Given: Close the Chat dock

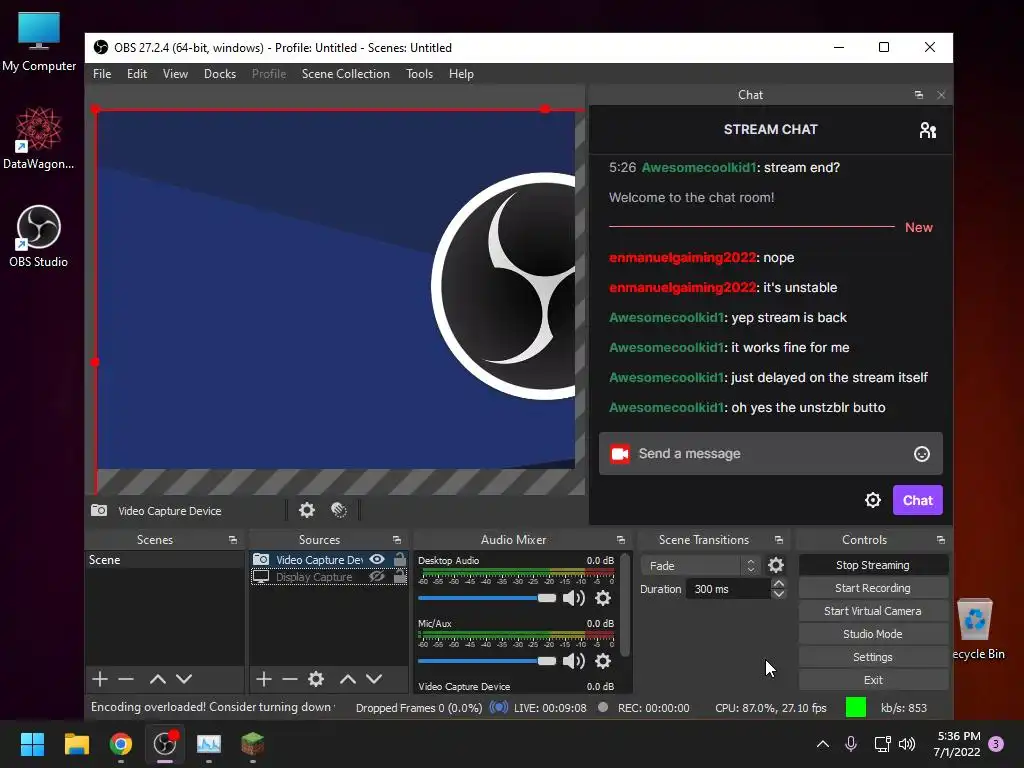Looking at the screenshot, I should tap(941, 95).
